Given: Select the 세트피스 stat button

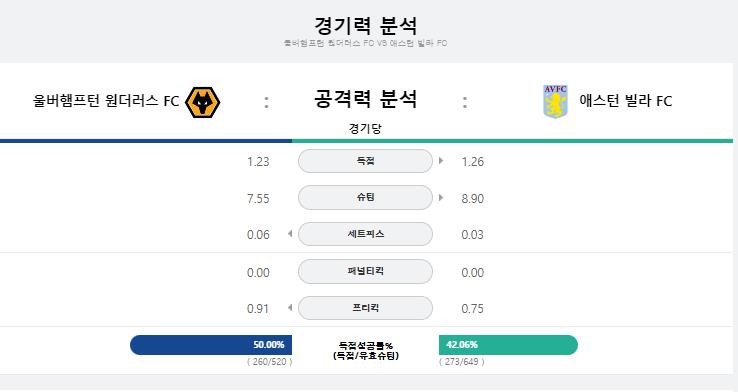Looking at the screenshot, I should pyautogui.click(x=365, y=234).
